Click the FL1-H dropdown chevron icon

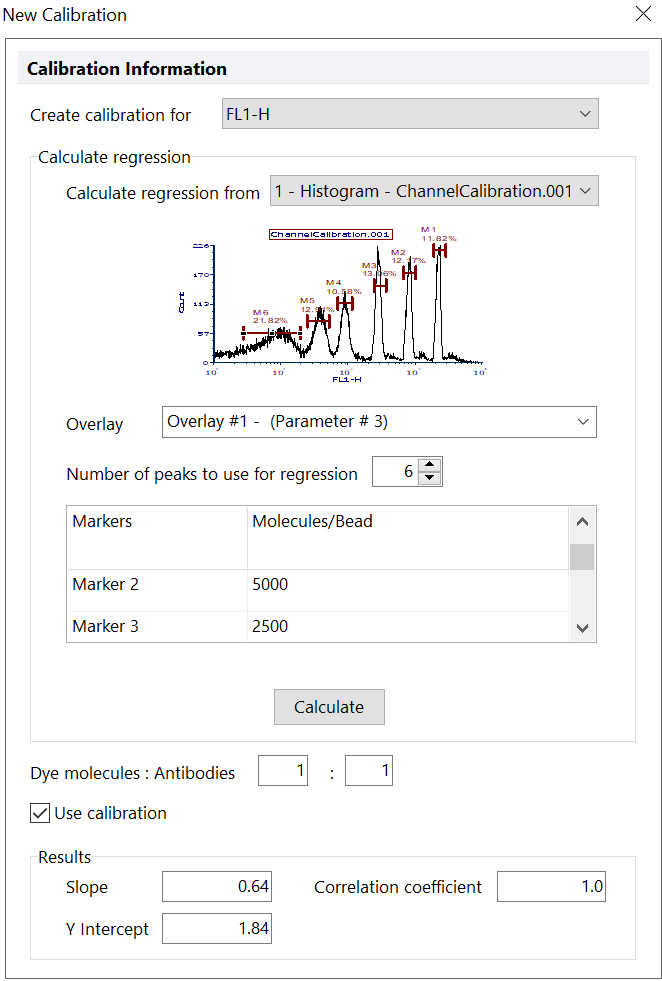(x=585, y=113)
